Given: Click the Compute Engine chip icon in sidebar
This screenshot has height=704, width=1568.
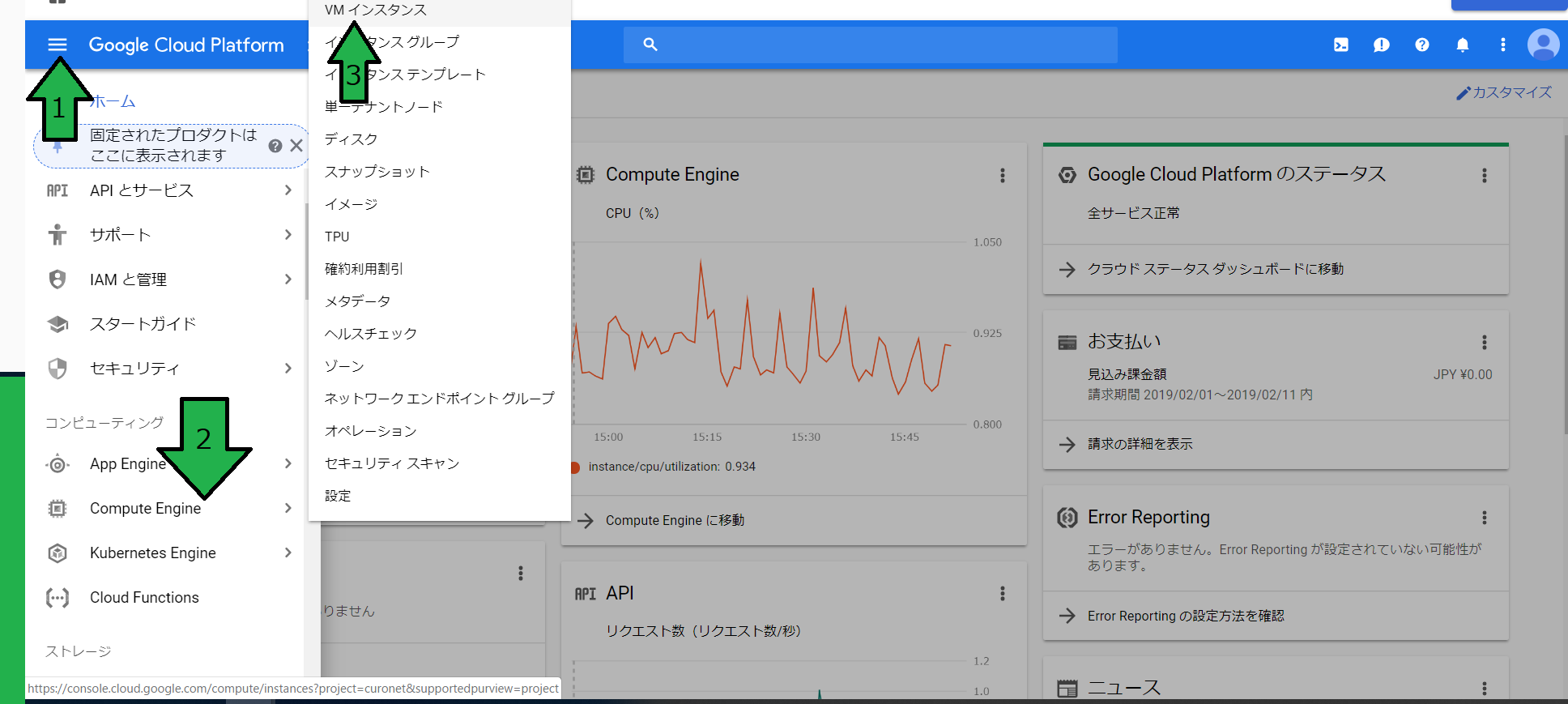Looking at the screenshot, I should click(58, 509).
